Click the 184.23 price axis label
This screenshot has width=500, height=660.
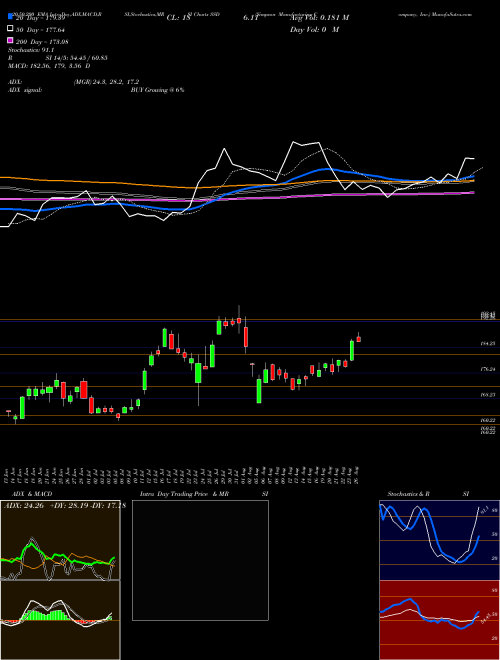pyautogui.click(x=487, y=344)
